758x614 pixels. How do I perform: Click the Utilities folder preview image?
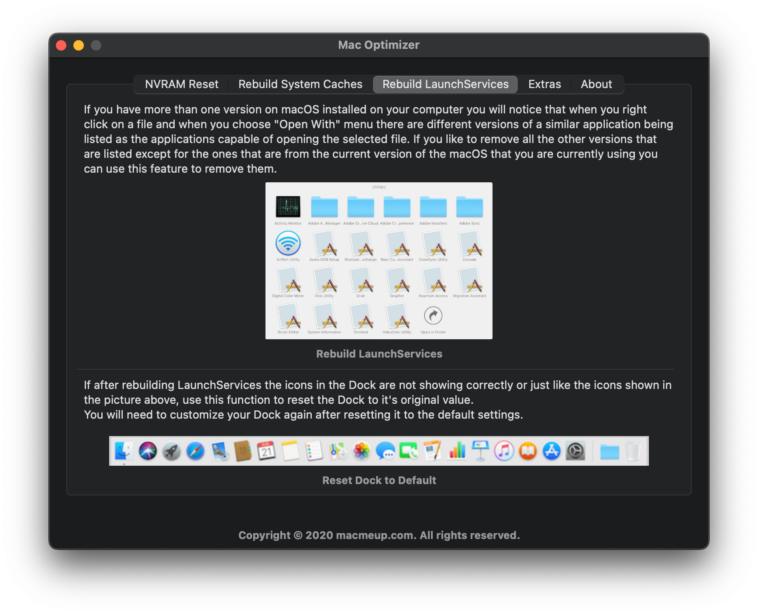click(379, 261)
